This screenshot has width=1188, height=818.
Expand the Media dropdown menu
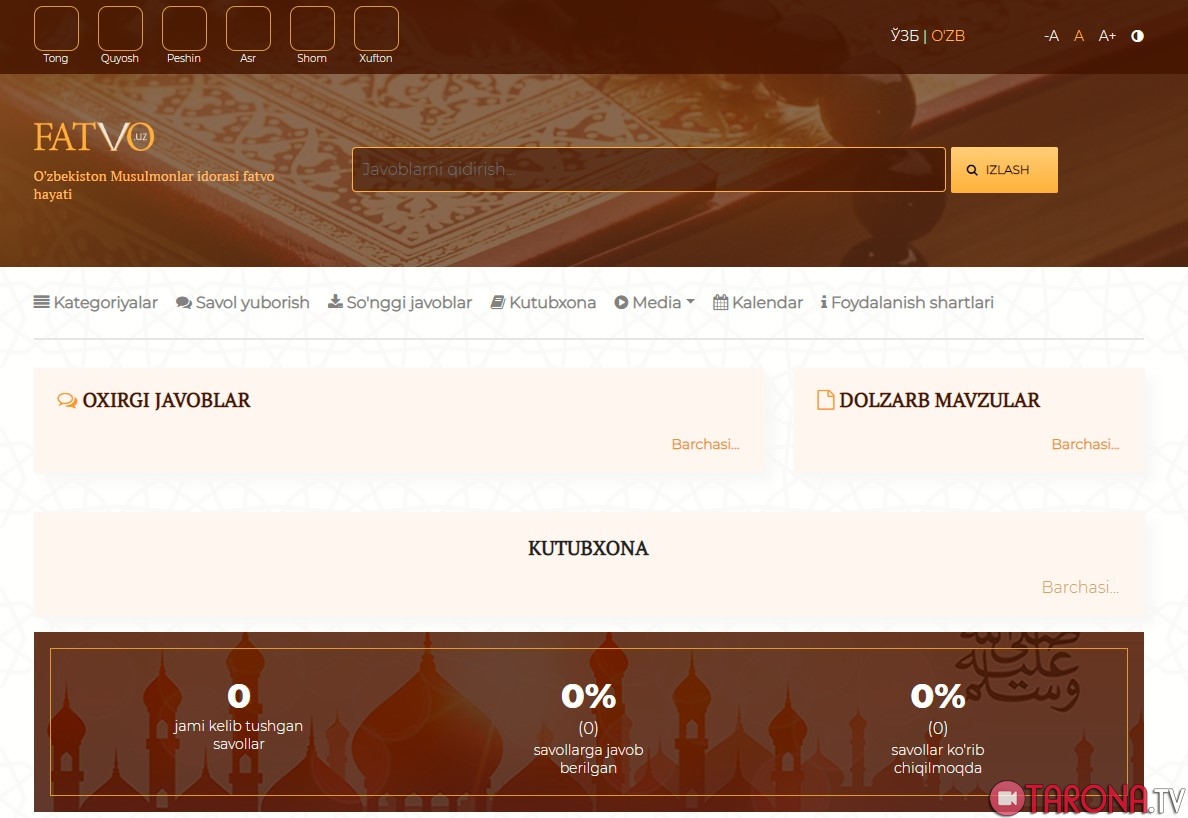click(x=654, y=302)
